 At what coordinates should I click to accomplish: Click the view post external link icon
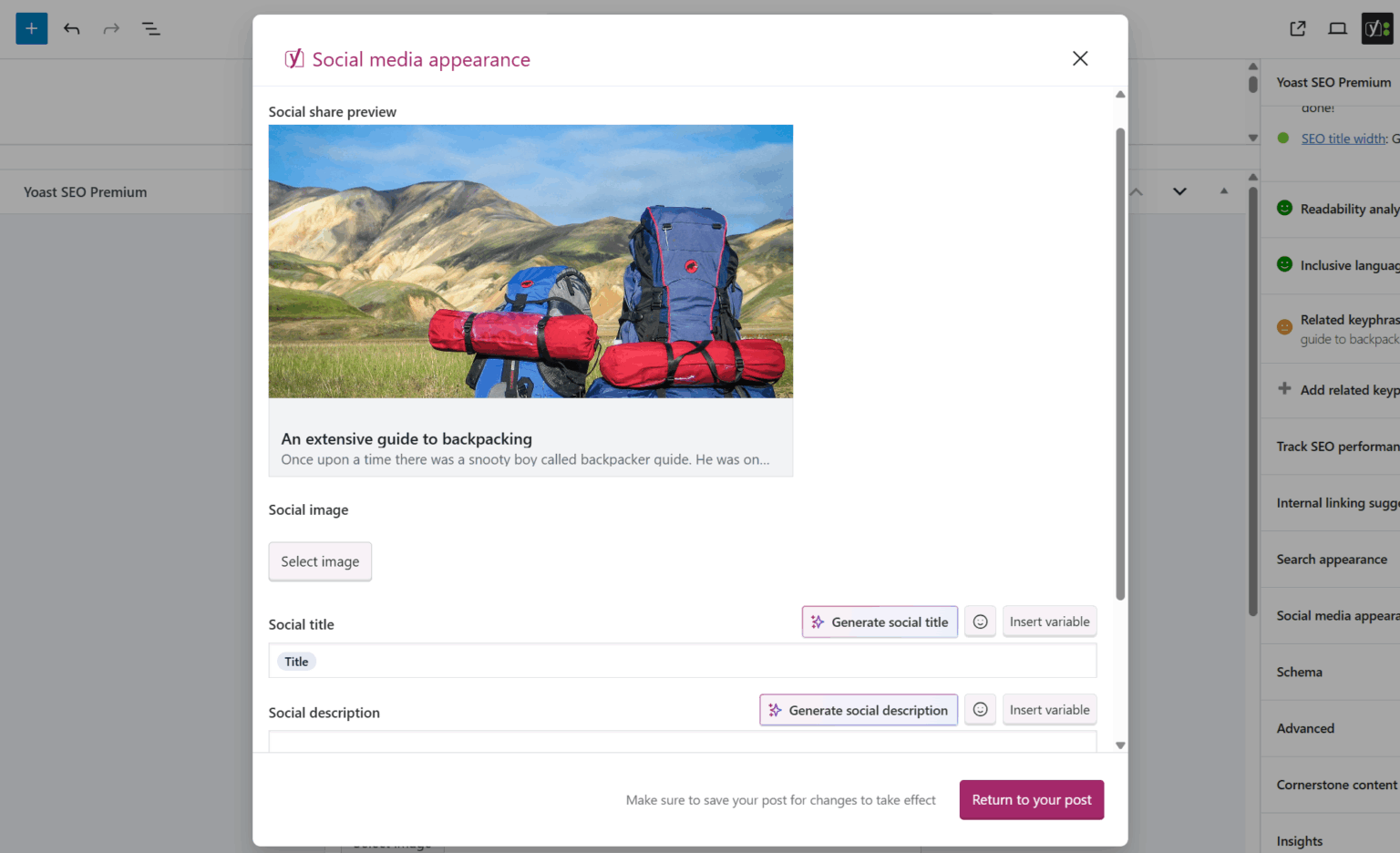[x=1298, y=28]
